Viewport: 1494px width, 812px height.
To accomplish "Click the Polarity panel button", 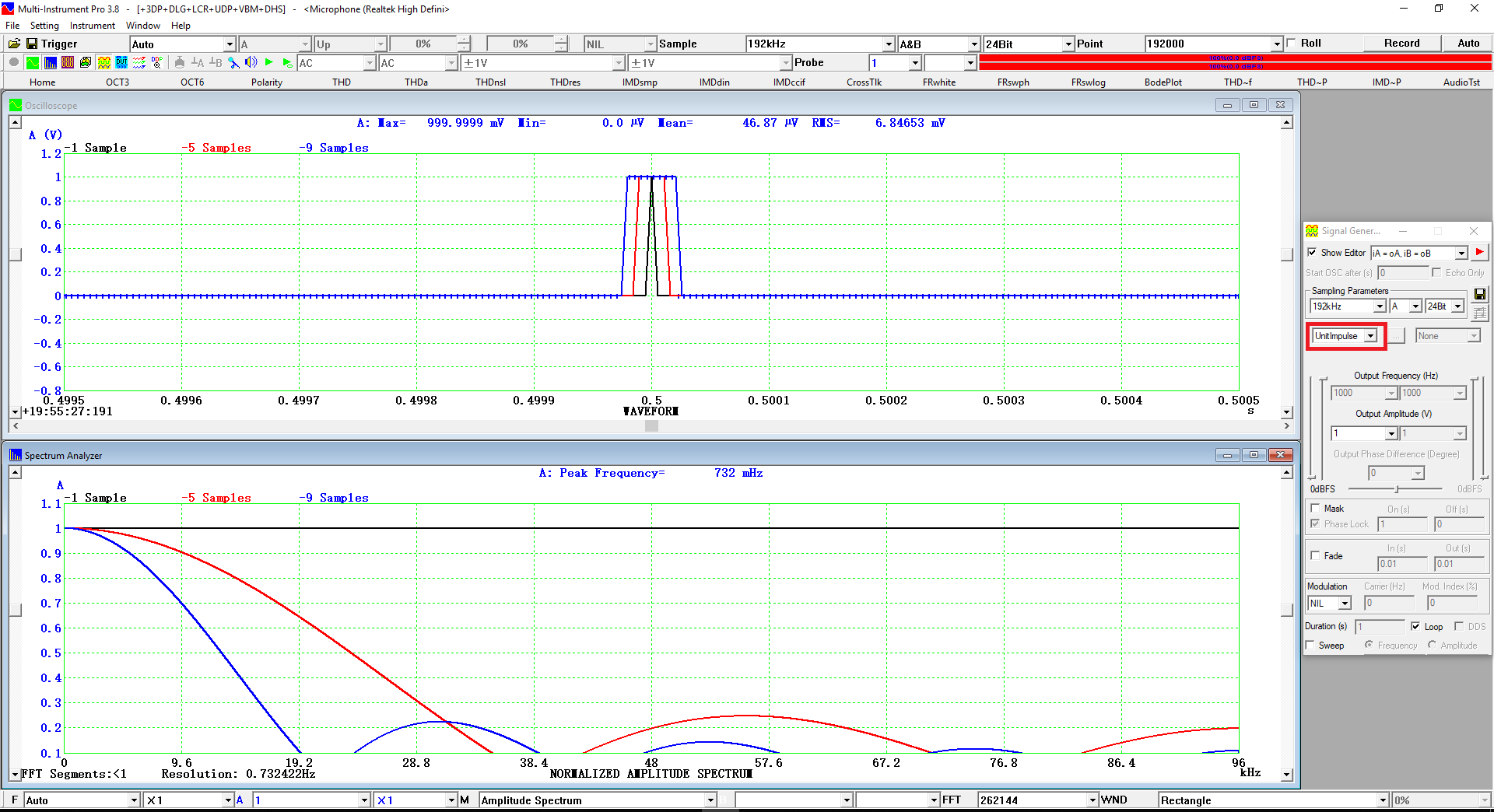I will 267,82.
